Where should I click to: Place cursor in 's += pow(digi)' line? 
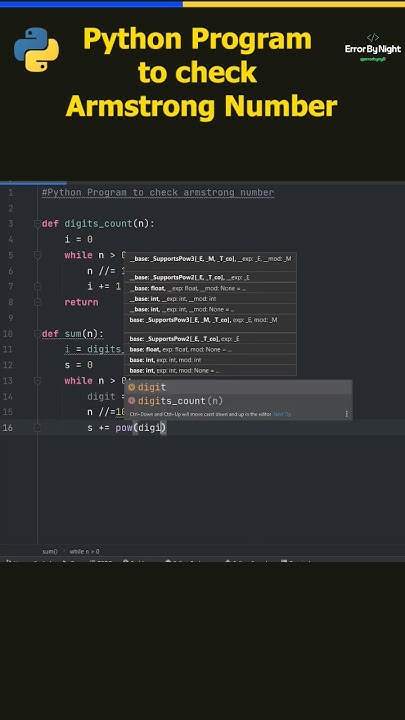click(127, 428)
